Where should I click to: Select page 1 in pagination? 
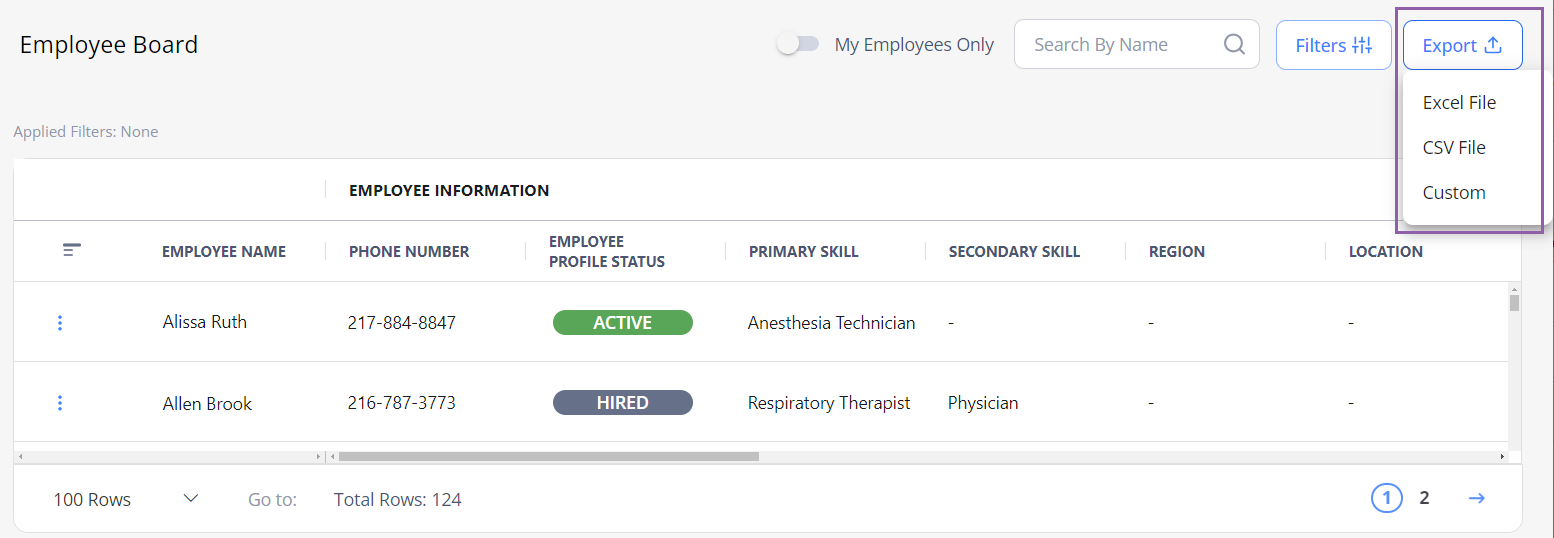point(1386,498)
